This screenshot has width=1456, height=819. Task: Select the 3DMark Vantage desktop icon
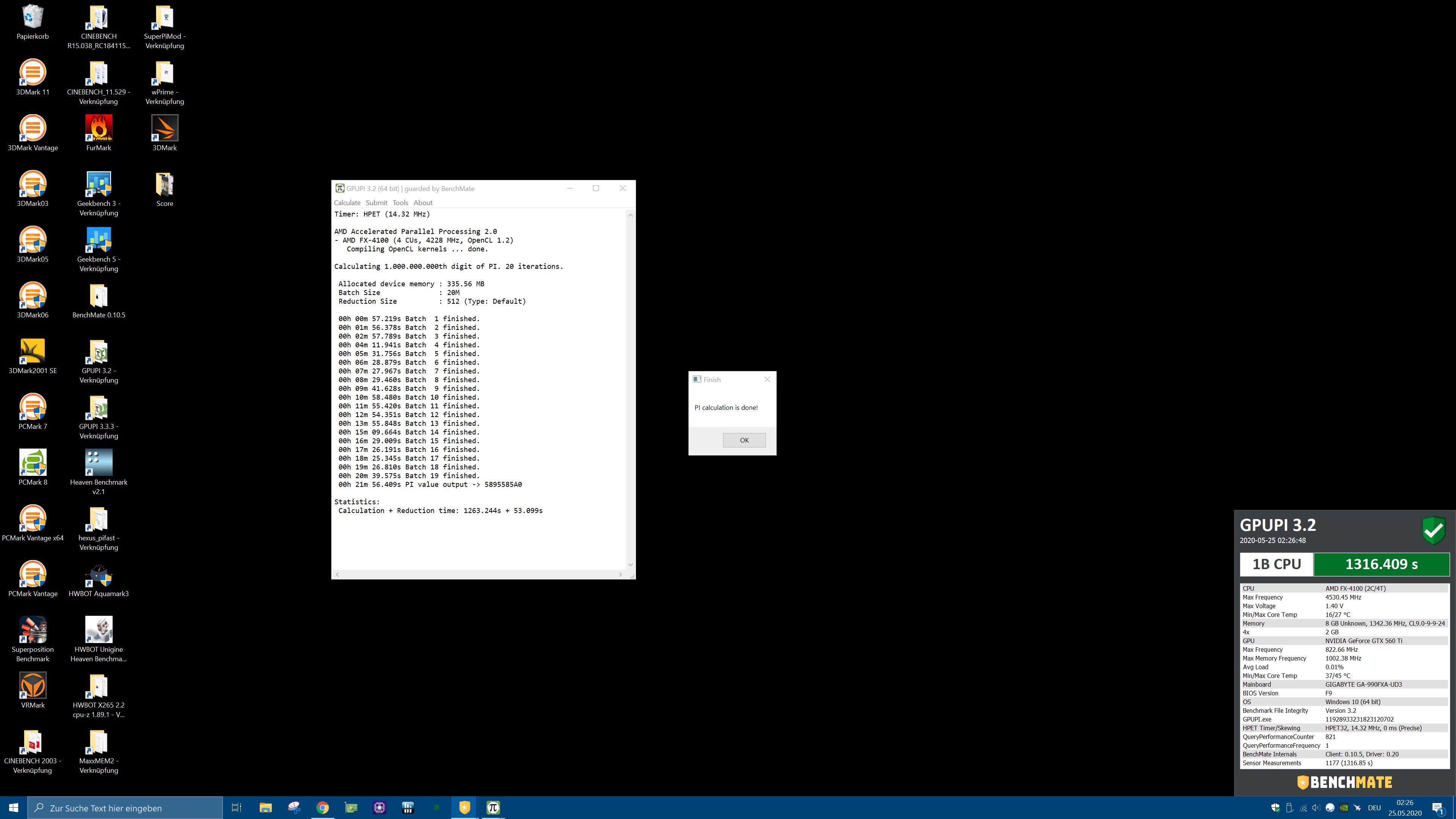[x=33, y=133]
